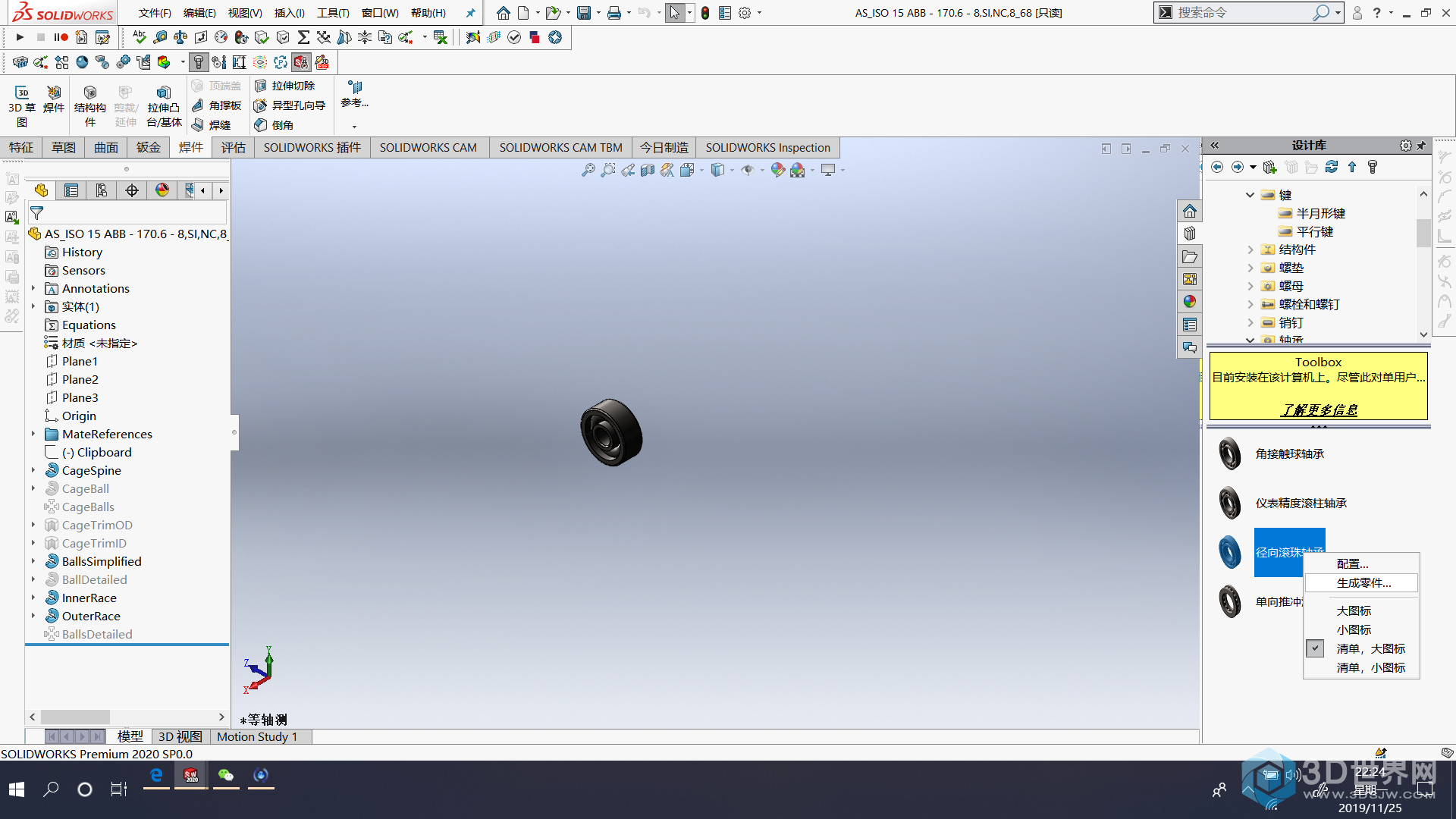Click the 了解更多信息 link
The width and height of the screenshot is (1456, 819).
pos(1319,409)
